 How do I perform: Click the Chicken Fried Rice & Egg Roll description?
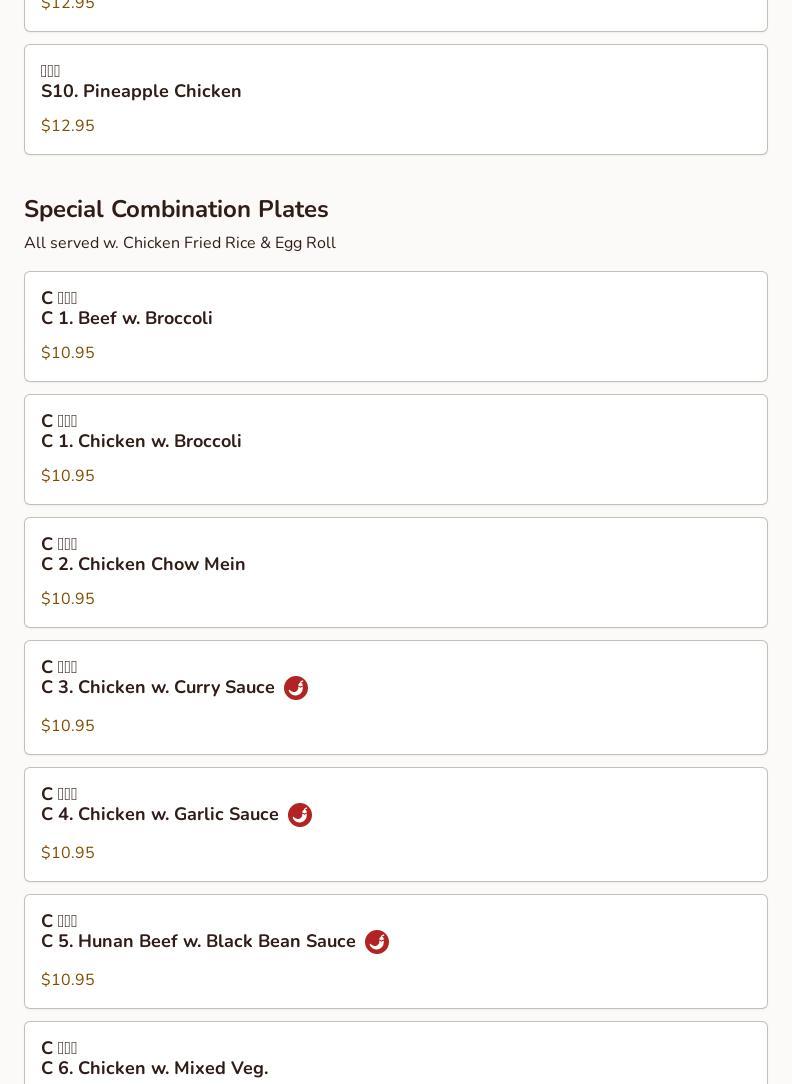180,243
